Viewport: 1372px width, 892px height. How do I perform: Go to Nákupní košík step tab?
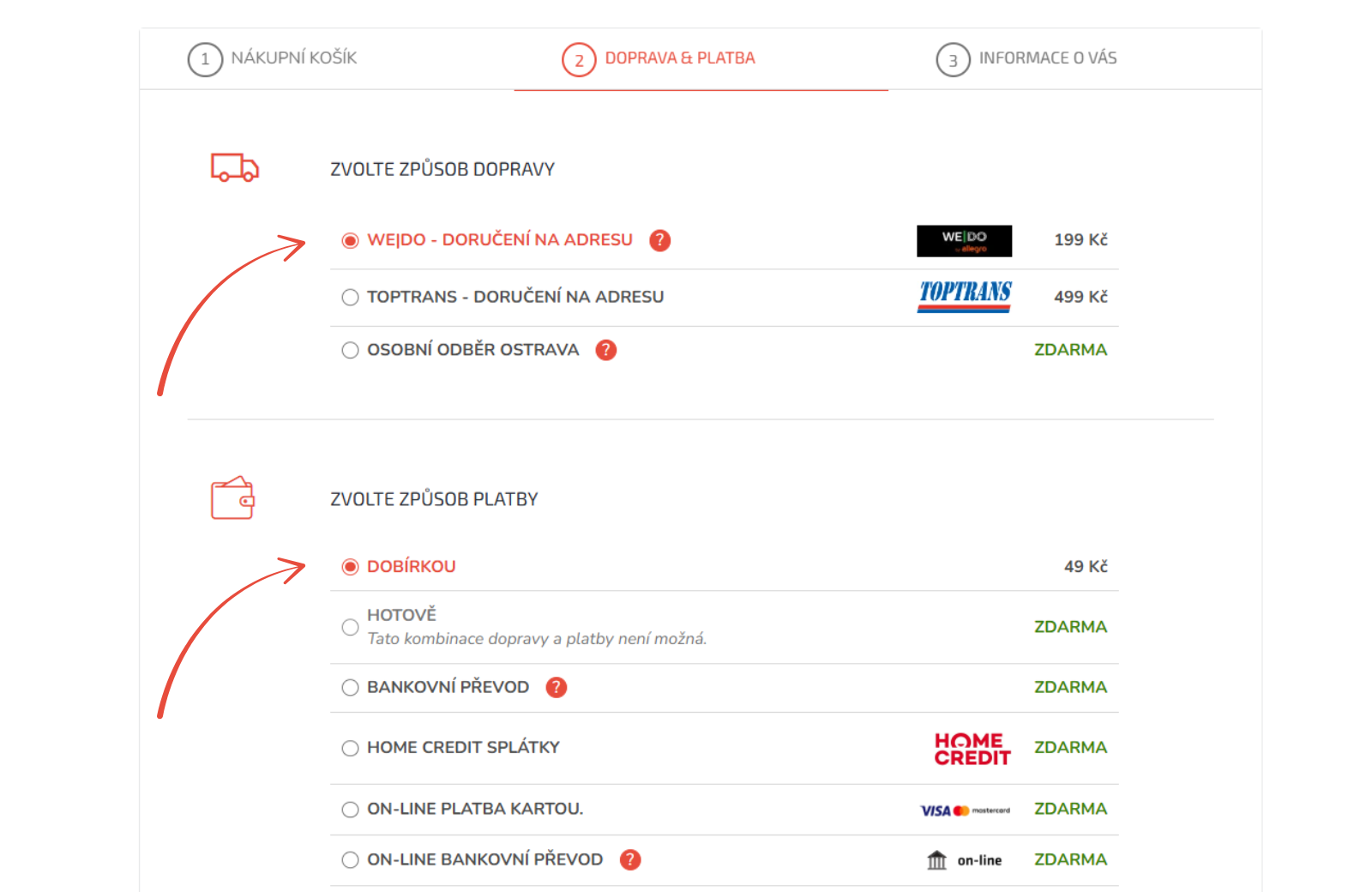pyautogui.click(x=273, y=59)
